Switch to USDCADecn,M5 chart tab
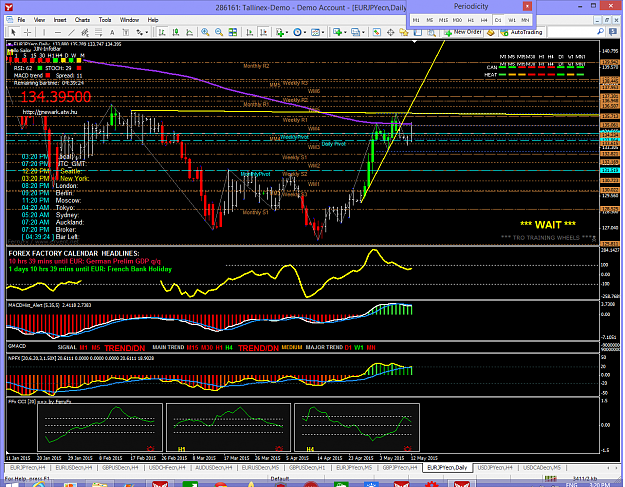Image resolution: width=625 pixels, height=487 pixels. pos(541,467)
